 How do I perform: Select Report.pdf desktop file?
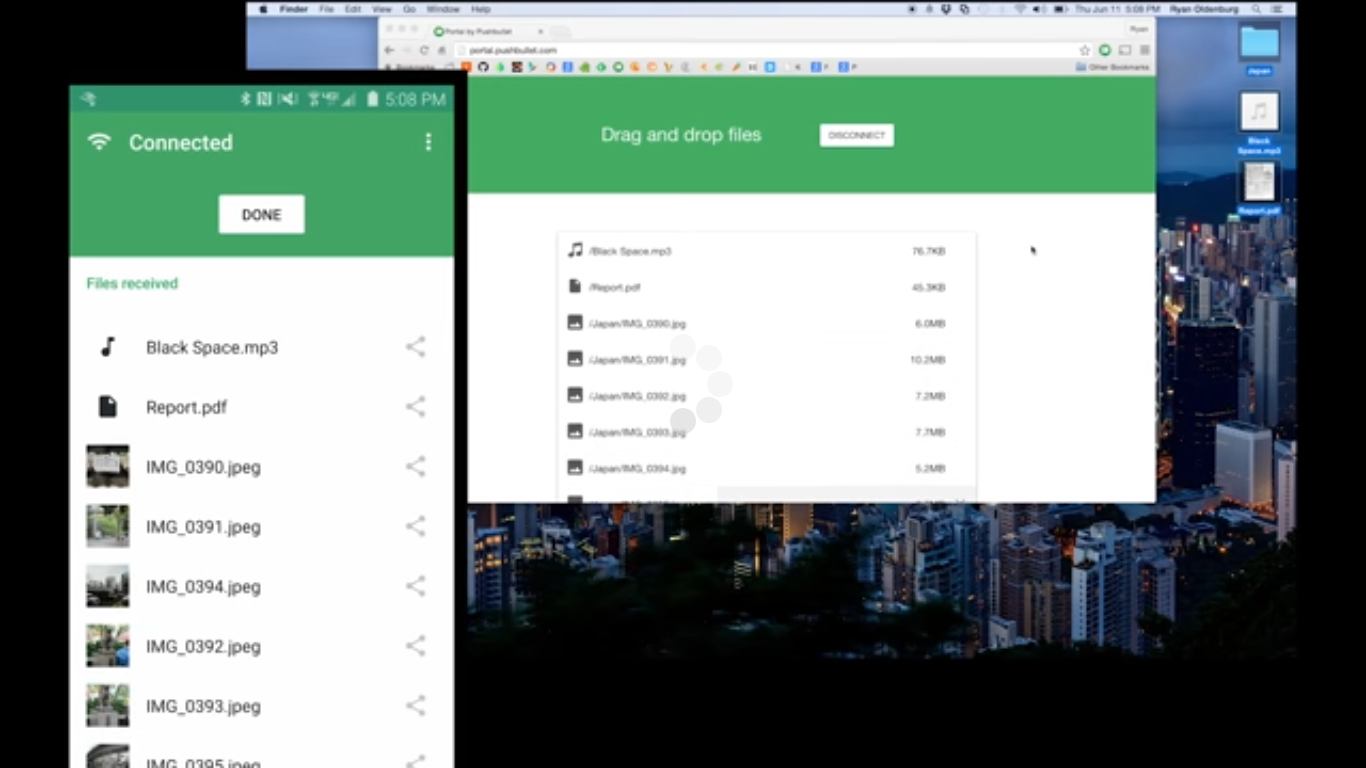coord(1259,182)
